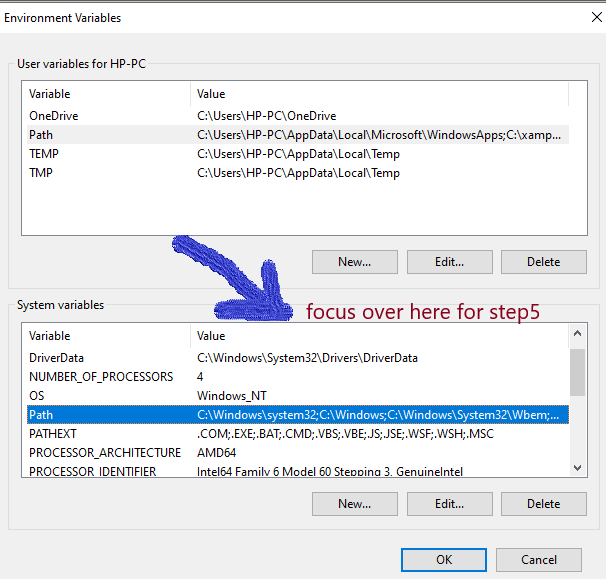Click Edit under System variables
The image size is (606, 579).
click(x=449, y=504)
